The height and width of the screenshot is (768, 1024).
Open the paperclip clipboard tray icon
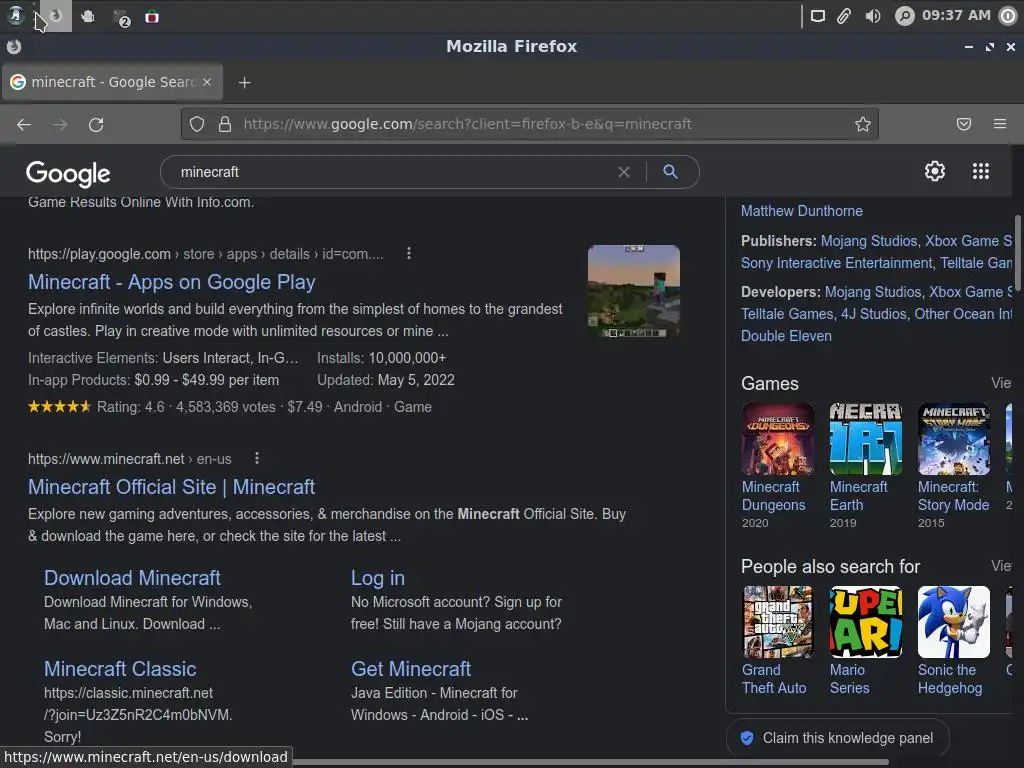point(844,16)
